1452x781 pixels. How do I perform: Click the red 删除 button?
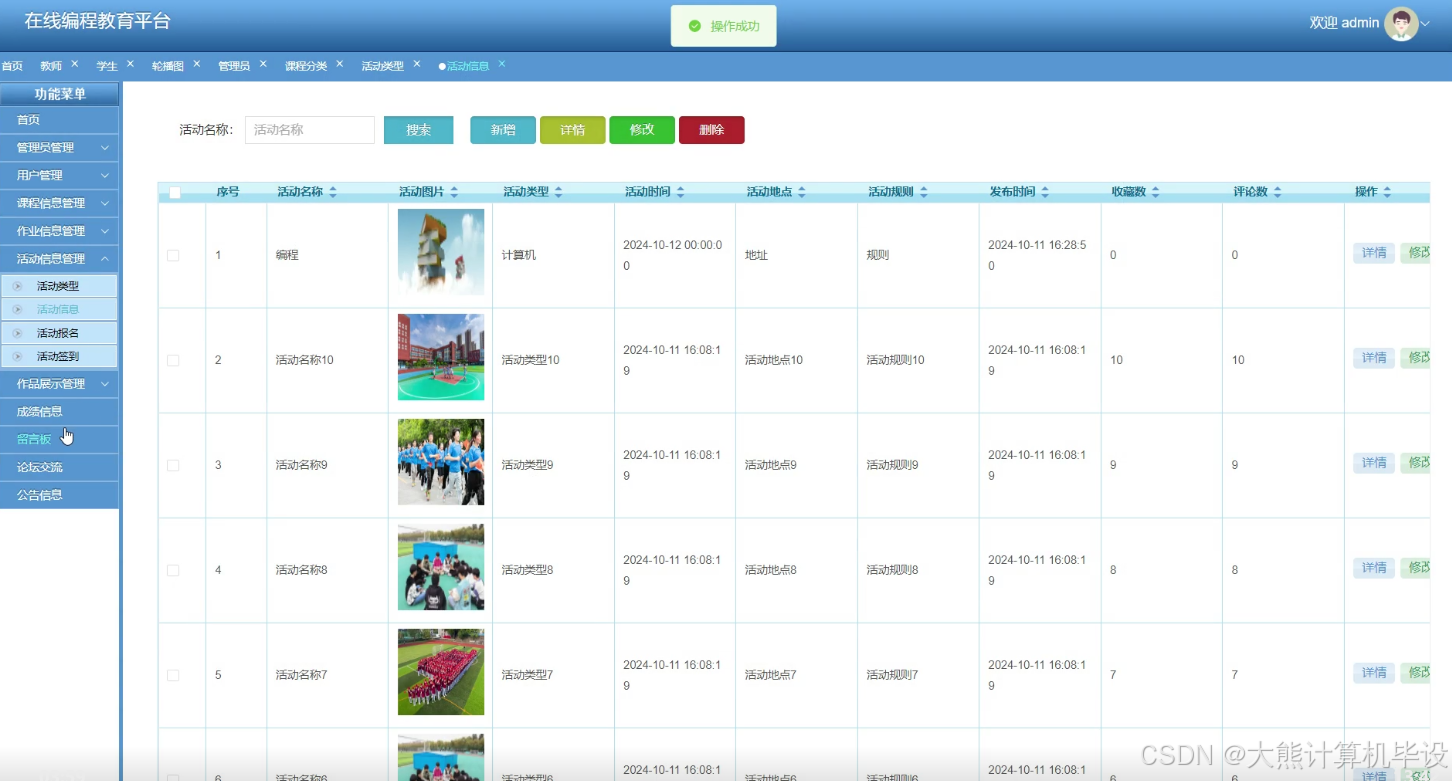click(x=712, y=130)
